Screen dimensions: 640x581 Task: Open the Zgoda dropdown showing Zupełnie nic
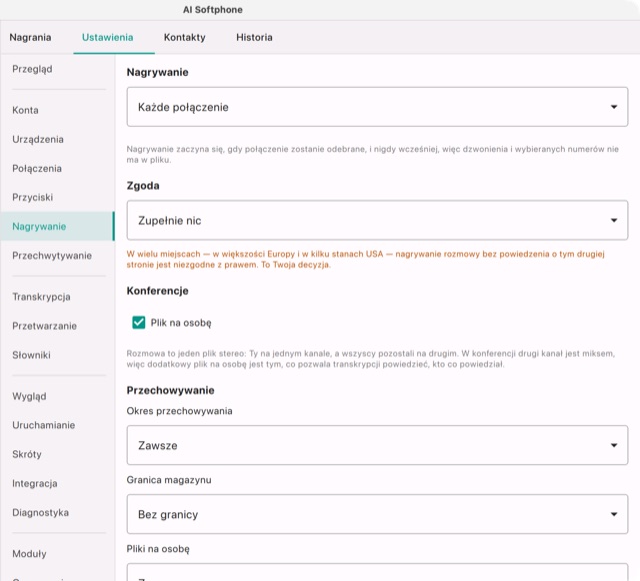377,220
